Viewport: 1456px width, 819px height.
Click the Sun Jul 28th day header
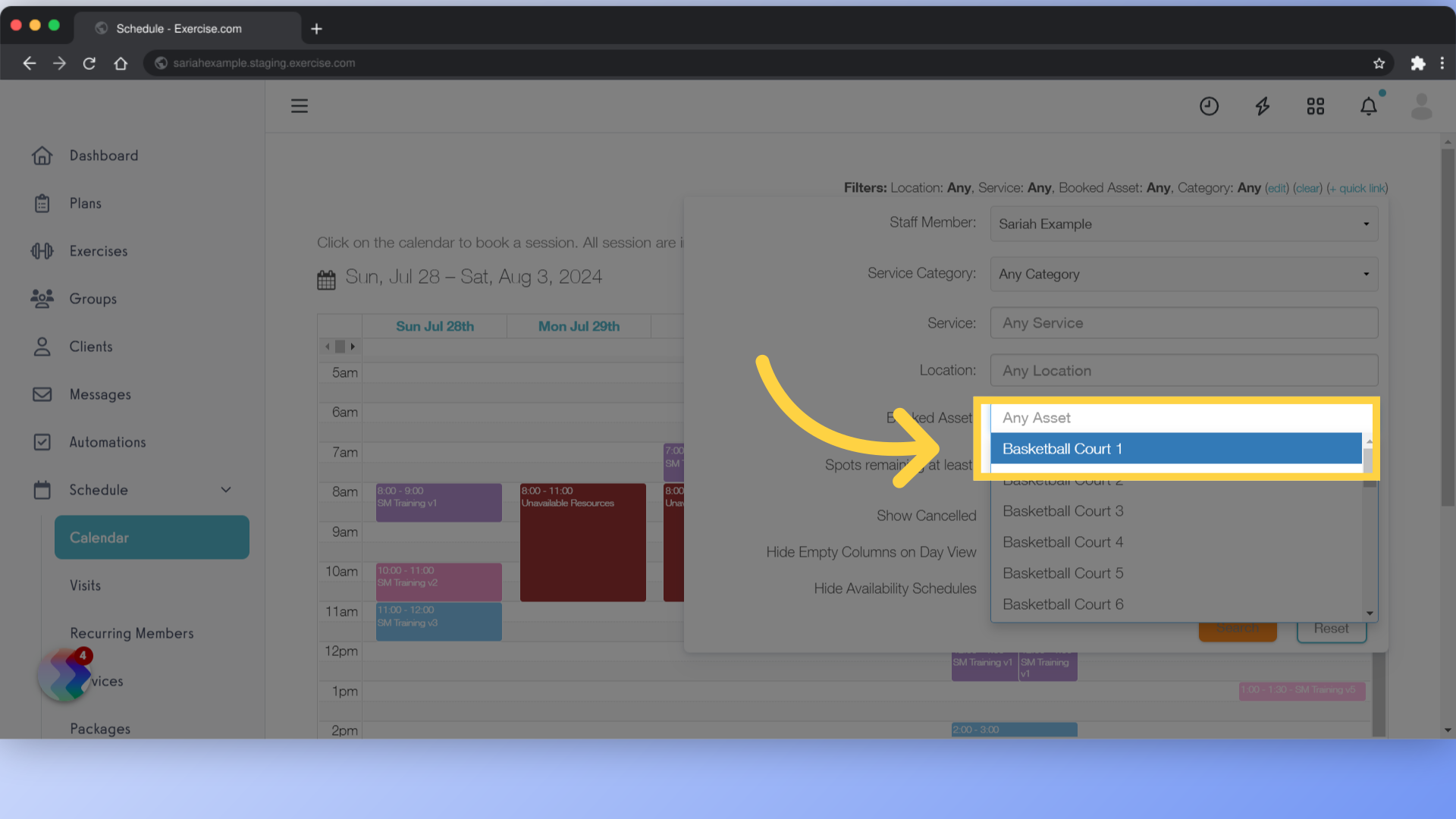(435, 326)
